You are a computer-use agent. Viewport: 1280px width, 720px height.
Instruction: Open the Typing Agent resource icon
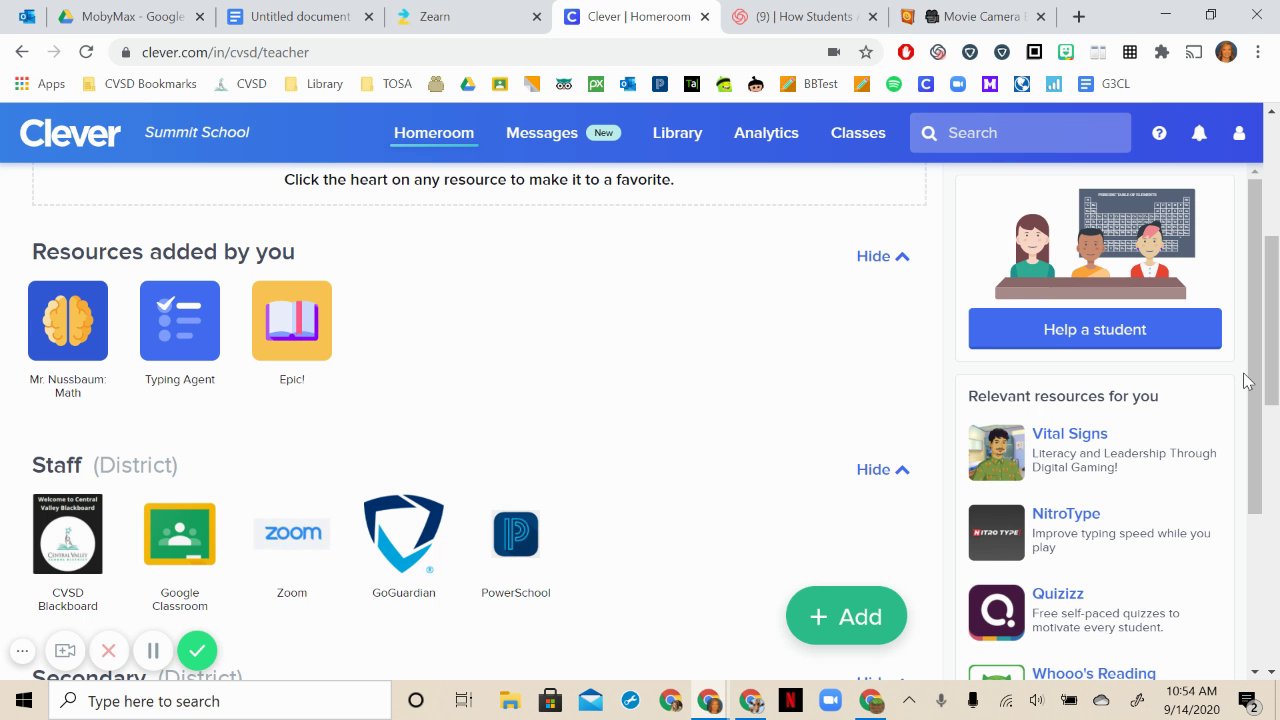click(180, 321)
